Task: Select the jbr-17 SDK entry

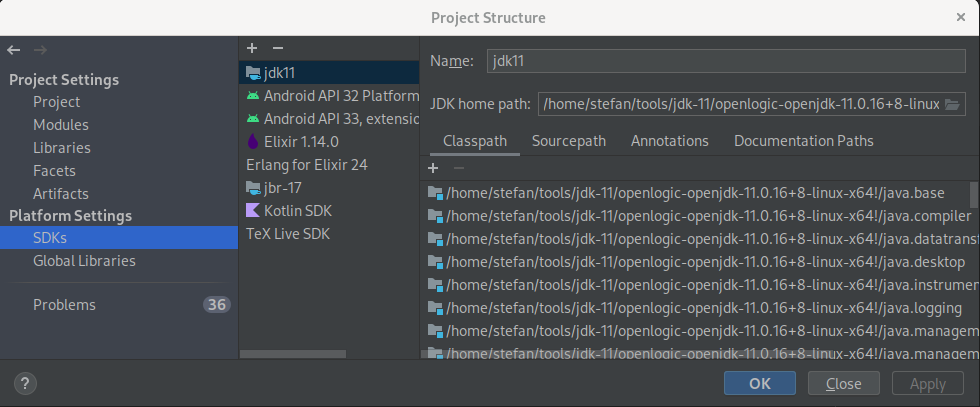Action: [283, 188]
